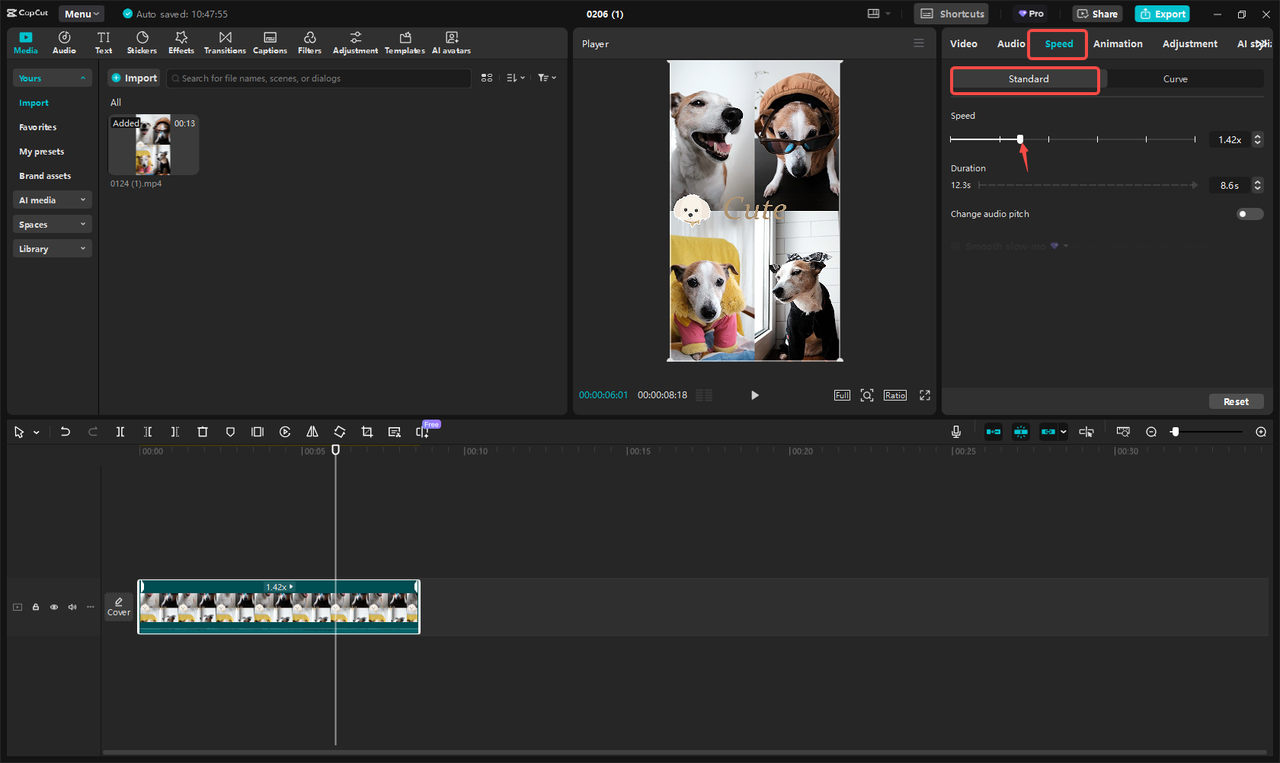
Task: Select the Split tool above the timeline
Action: click(120, 431)
